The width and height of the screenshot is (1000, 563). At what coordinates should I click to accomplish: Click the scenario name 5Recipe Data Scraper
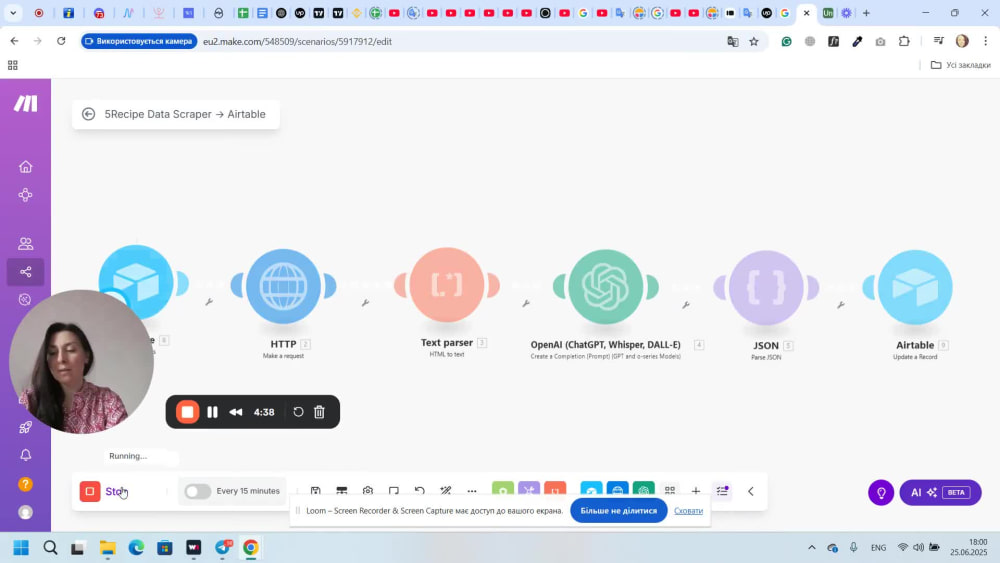coord(185,114)
